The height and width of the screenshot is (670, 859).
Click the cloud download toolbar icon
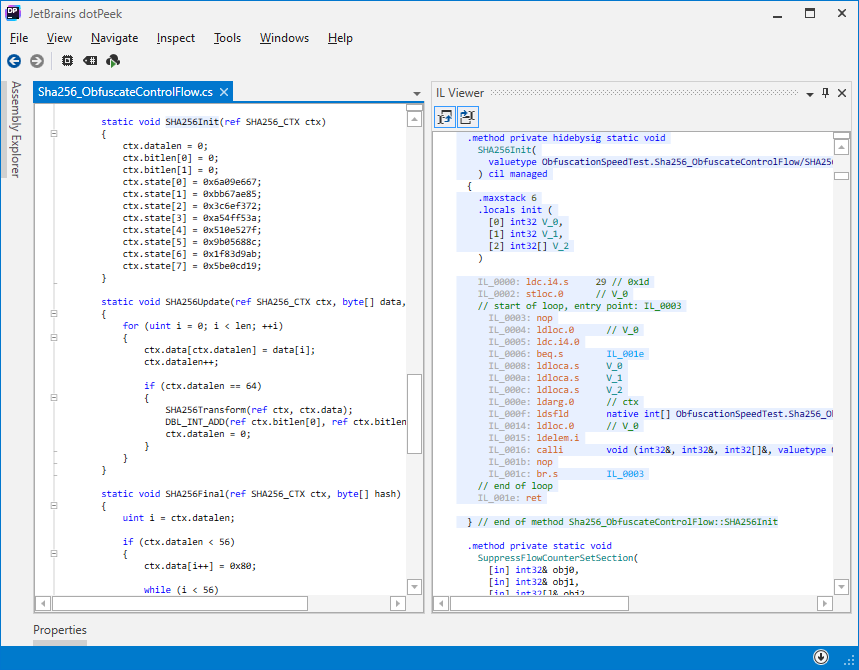pyautogui.click(x=113, y=60)
